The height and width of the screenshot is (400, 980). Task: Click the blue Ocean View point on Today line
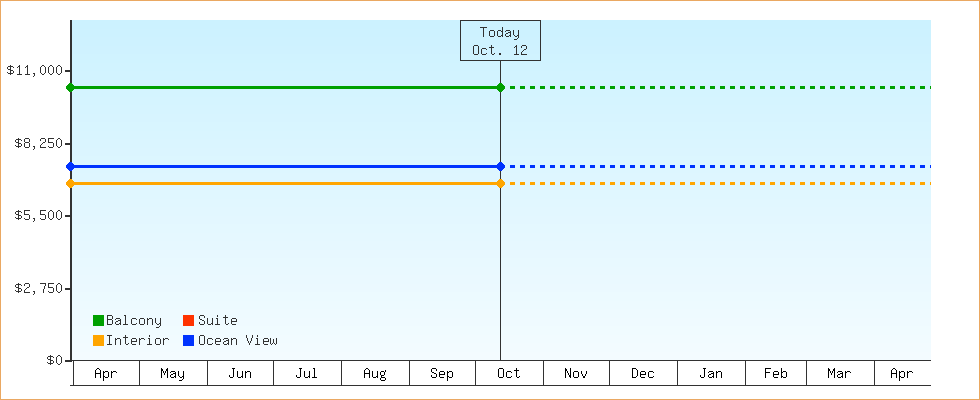(500, 166)
